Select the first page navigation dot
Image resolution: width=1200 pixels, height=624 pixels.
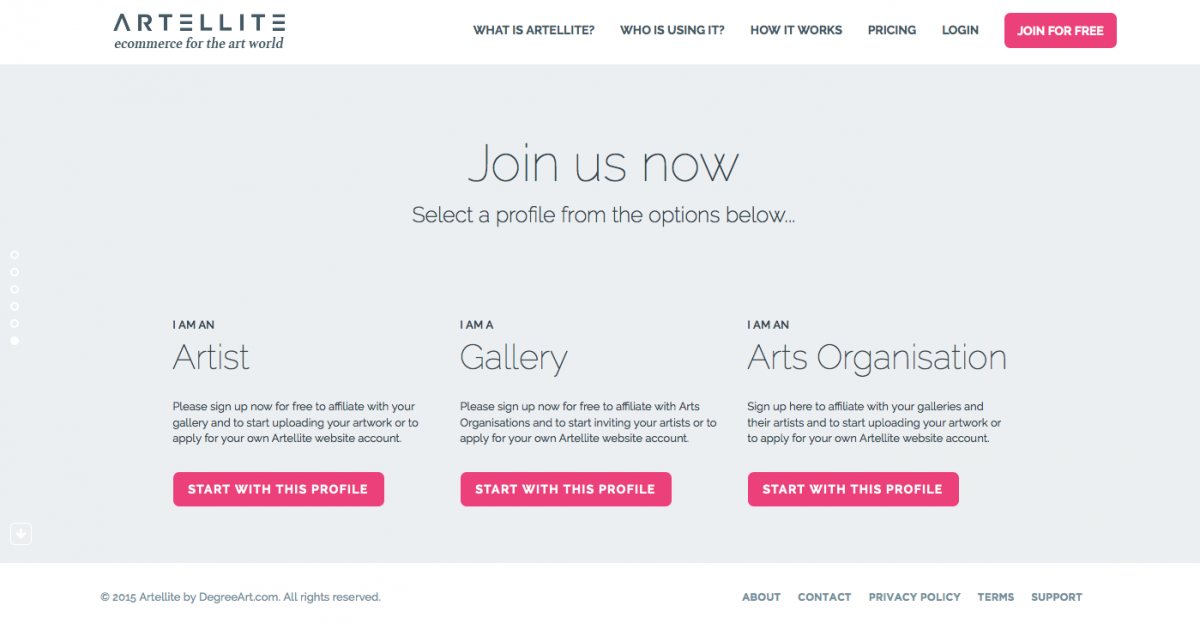(x=14, y=255)
